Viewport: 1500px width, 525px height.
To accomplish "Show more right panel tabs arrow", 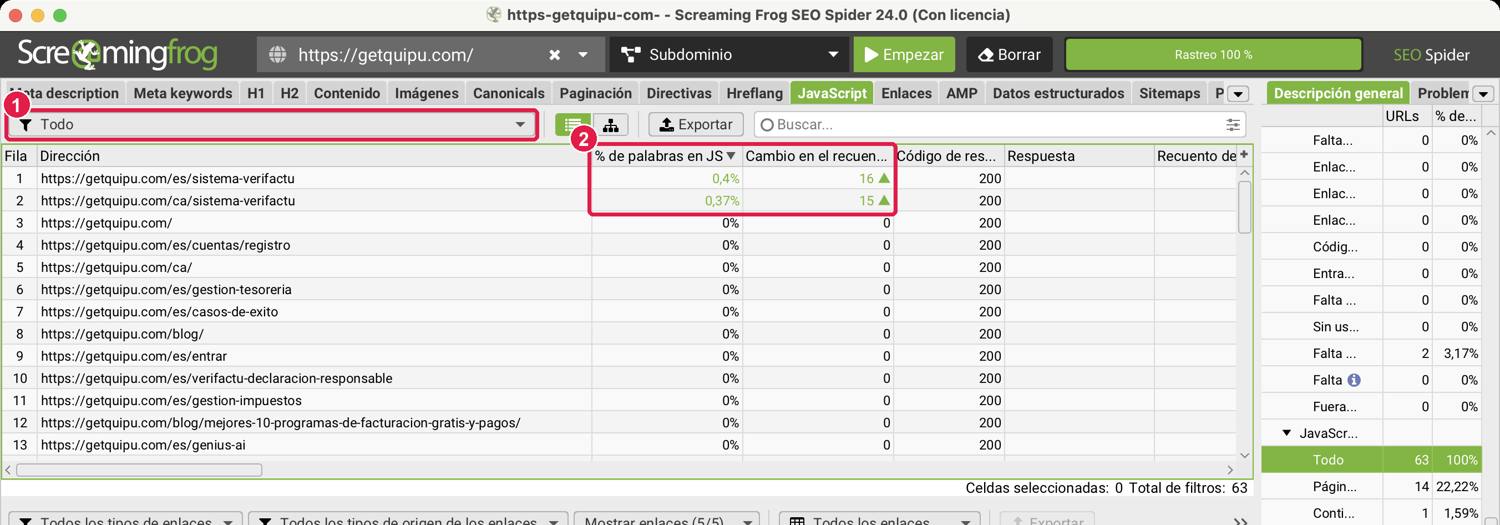I will coord(1483,94).
